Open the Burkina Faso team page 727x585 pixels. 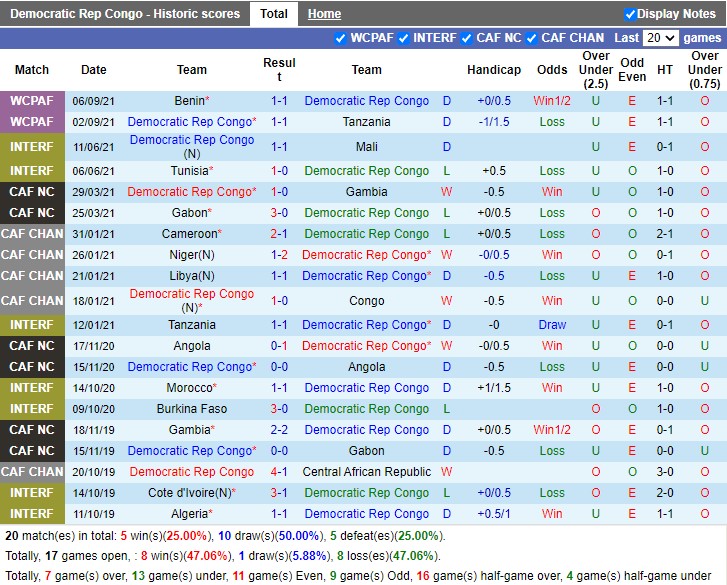(192, 409)
